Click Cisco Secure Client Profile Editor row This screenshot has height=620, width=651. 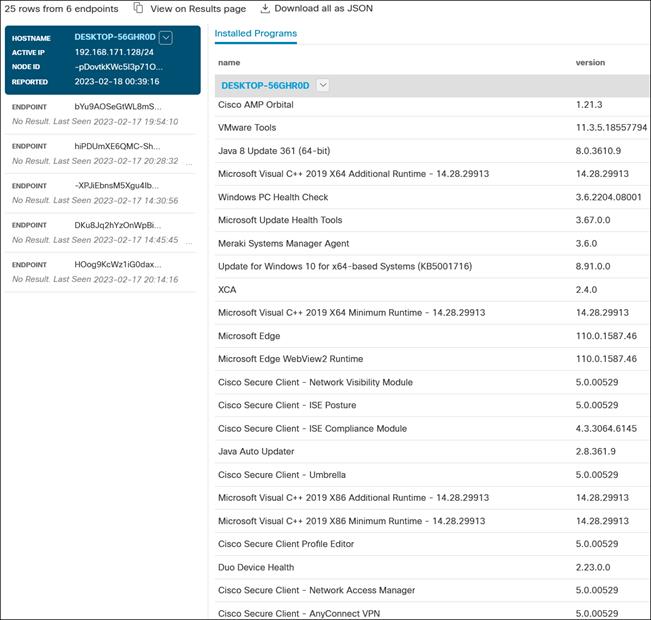[432, 544]
